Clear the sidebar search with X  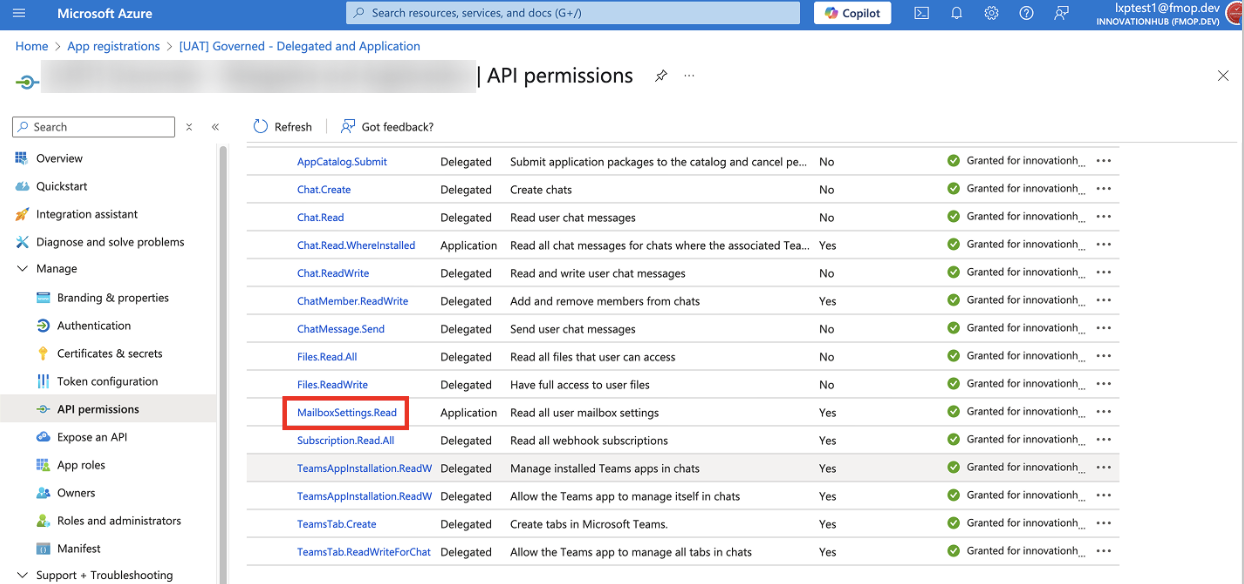click(x=189, y=127)
